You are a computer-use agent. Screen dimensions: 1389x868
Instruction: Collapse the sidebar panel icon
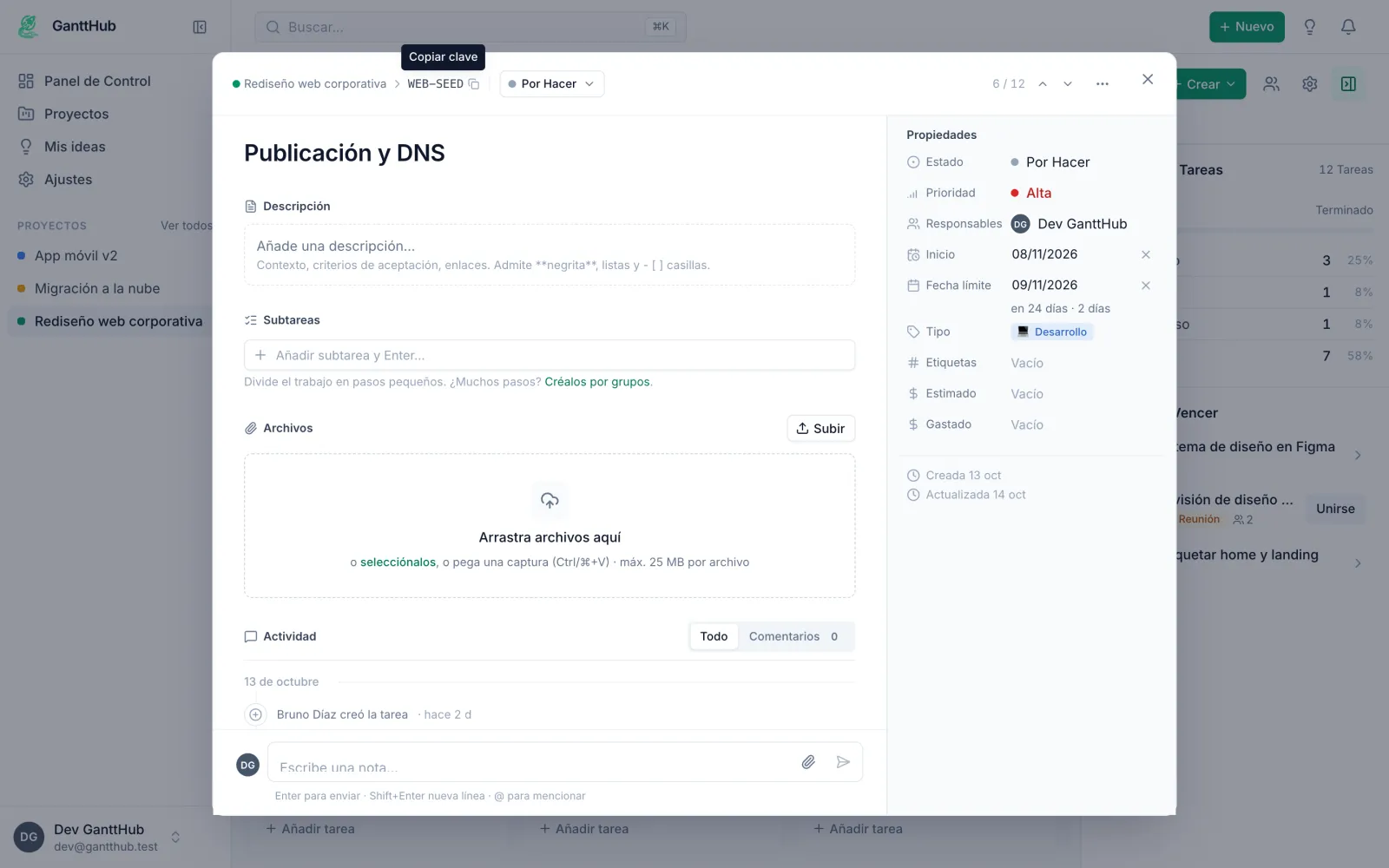pos(200,27)
